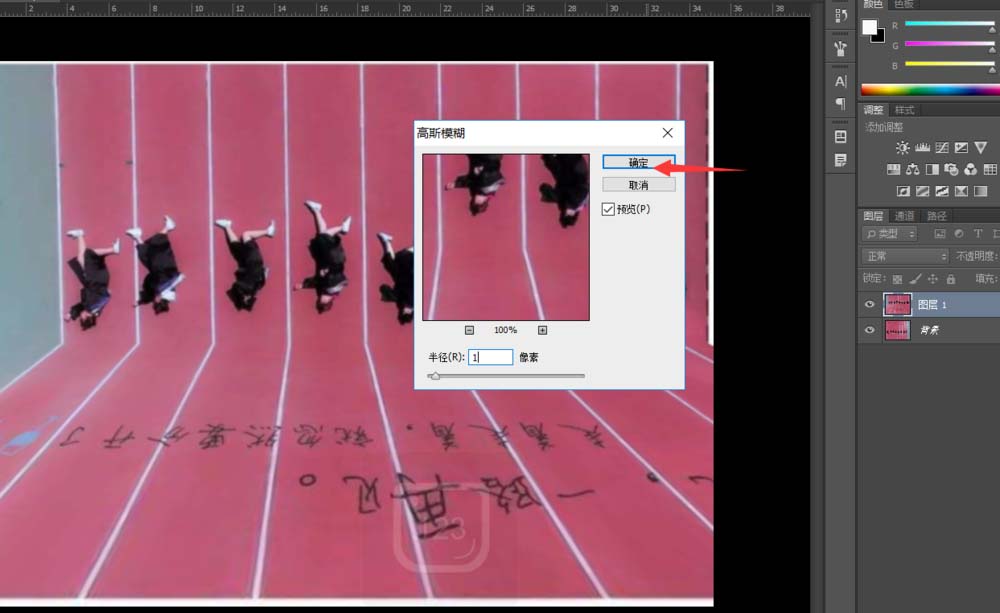Toggle lock position icon
This screenshot has height=613, width=1000.
[x=932, y=279]
